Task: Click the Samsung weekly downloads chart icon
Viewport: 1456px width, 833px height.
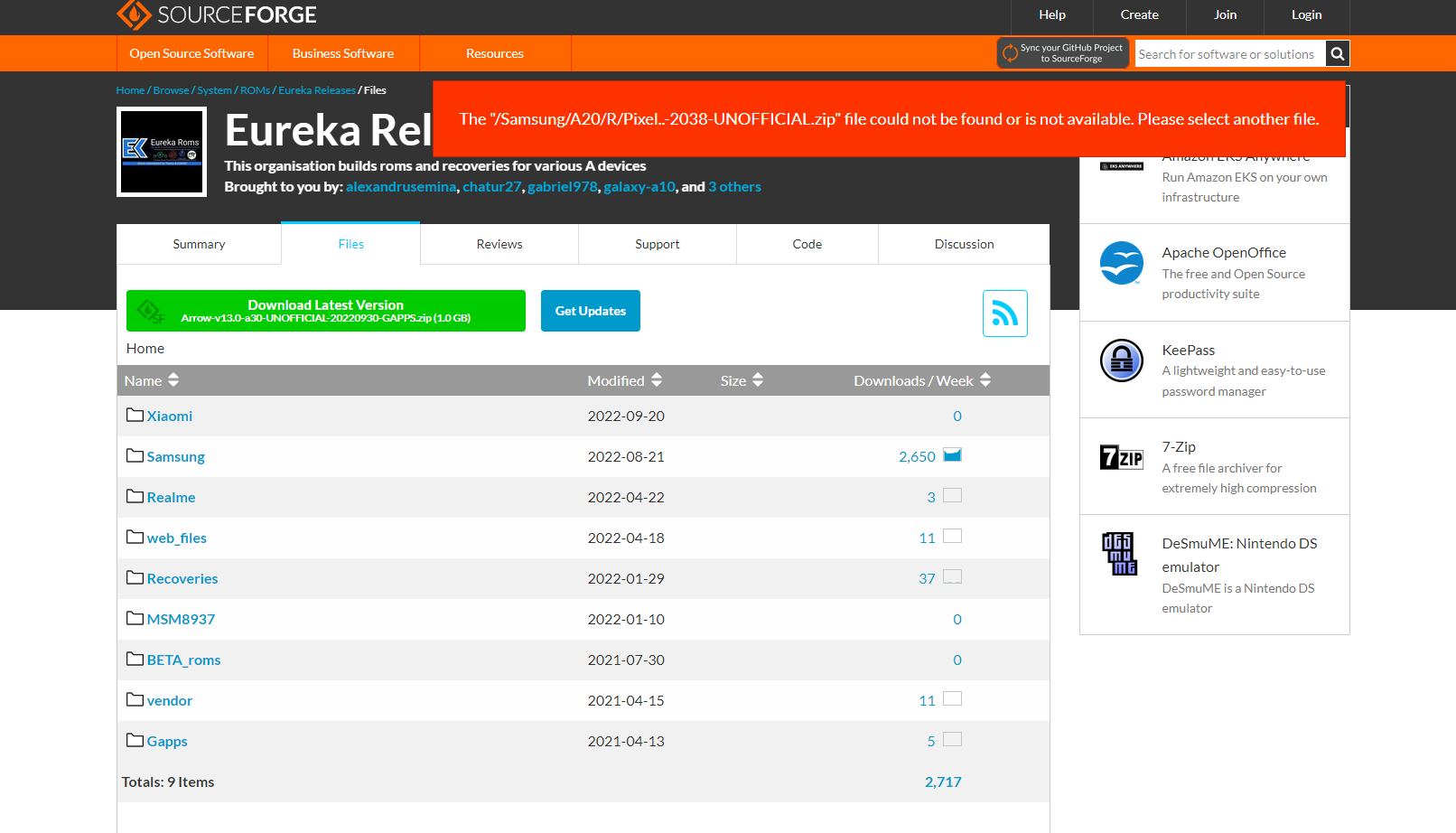Action: point(952,454)
